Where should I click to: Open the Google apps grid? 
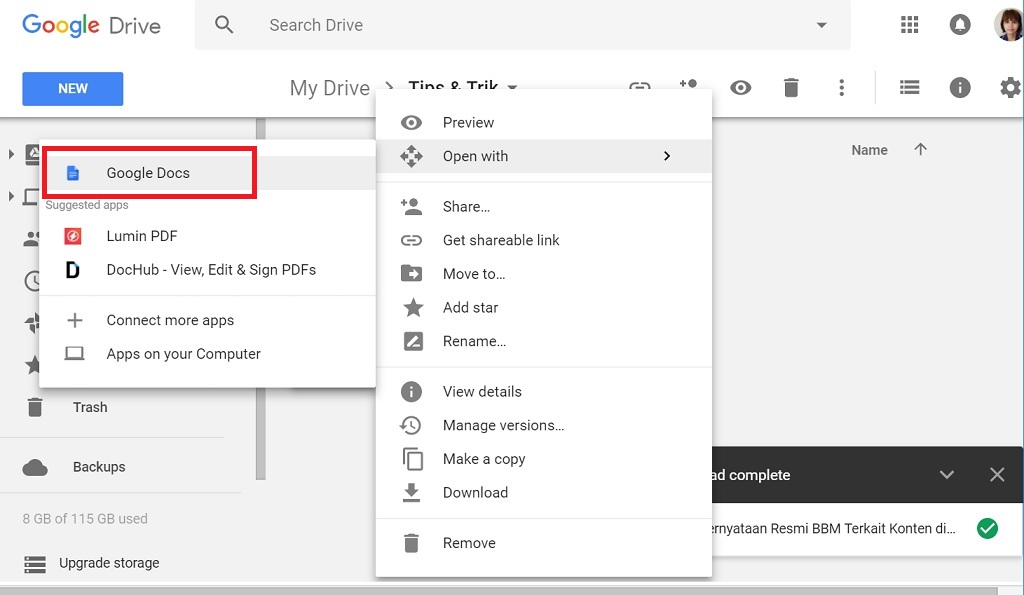point(910,25)
